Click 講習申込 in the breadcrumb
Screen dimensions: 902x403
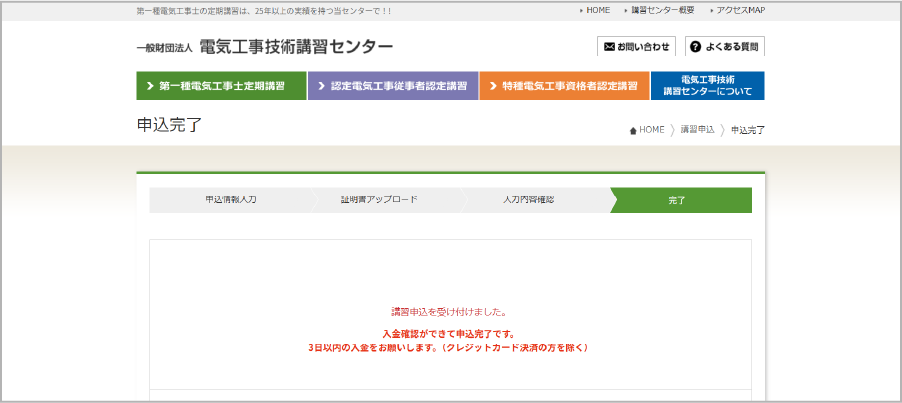tap(697, 130)
